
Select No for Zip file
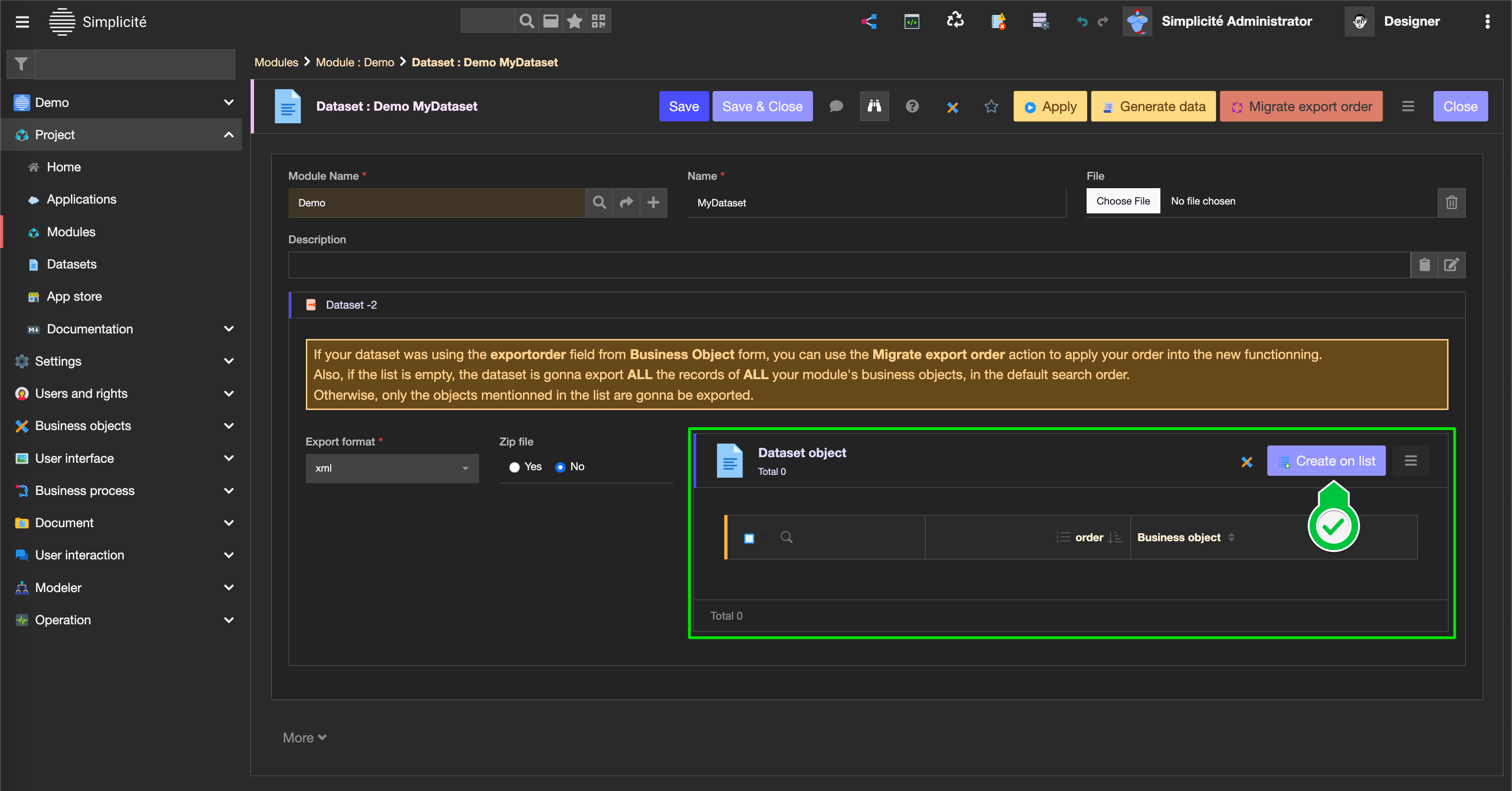coord(560,467)
